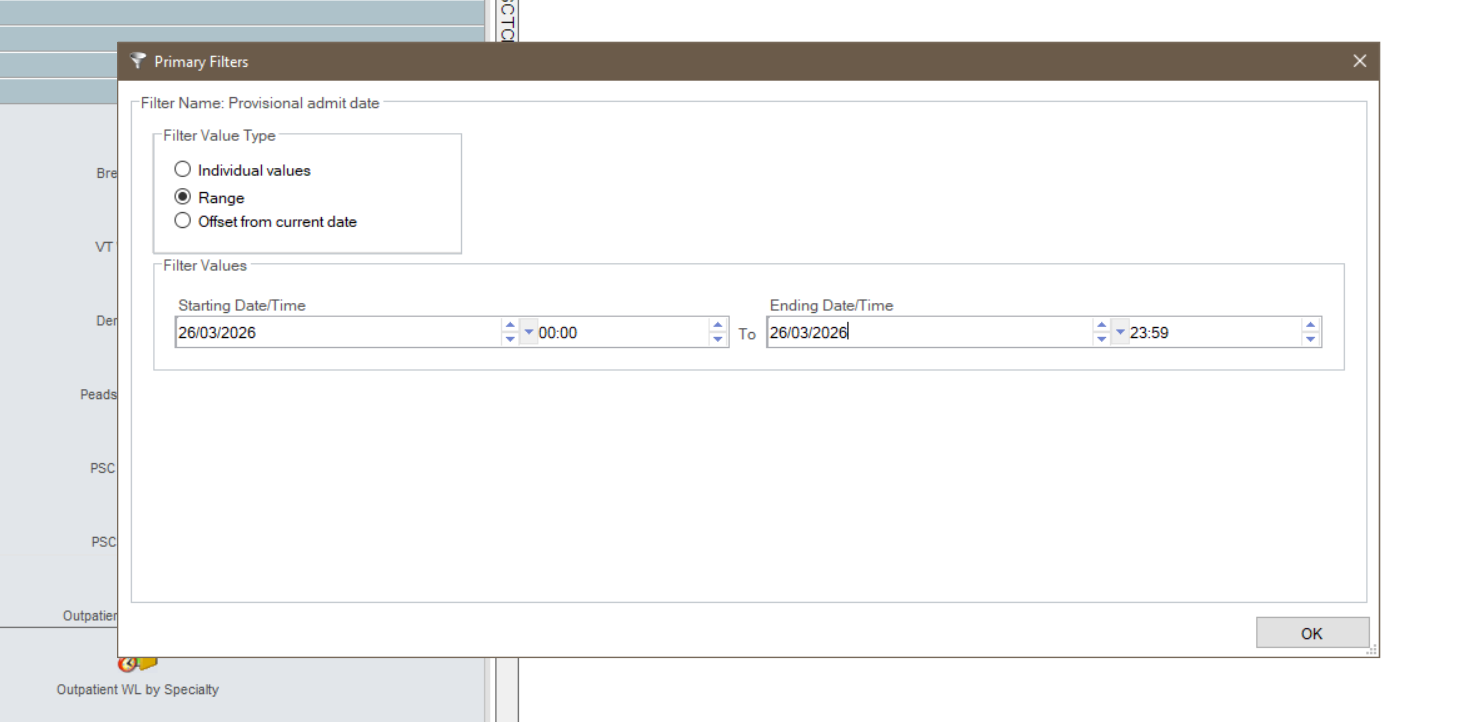Screen dimensions: 1473x722
Task: Select the Individual values radio button
Action: pyautogui.click(x=182, y=170)
